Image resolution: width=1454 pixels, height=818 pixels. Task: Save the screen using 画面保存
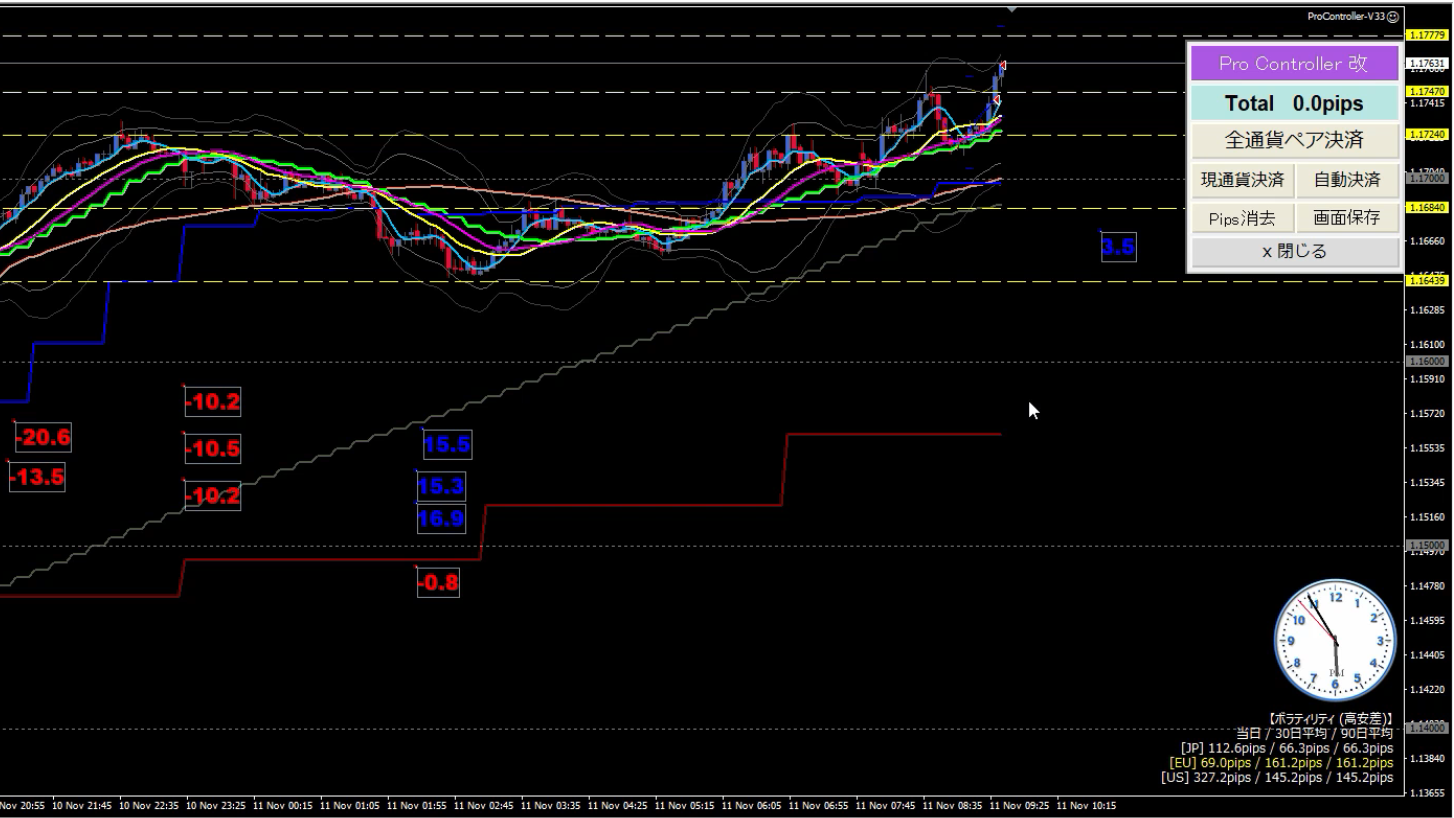point(1346,217)
